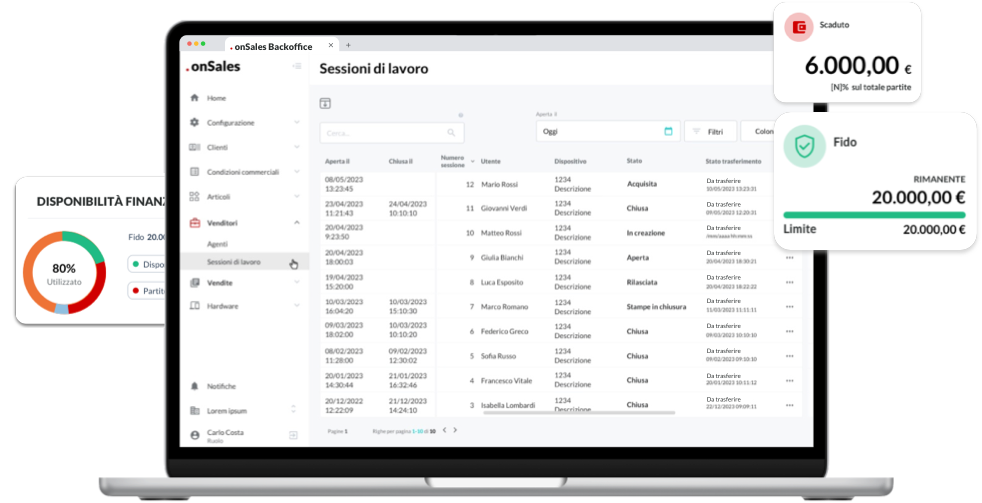Select Sessioni di lavoro menu item
This screenshot has width=982, height=503.
pos(244,262)
